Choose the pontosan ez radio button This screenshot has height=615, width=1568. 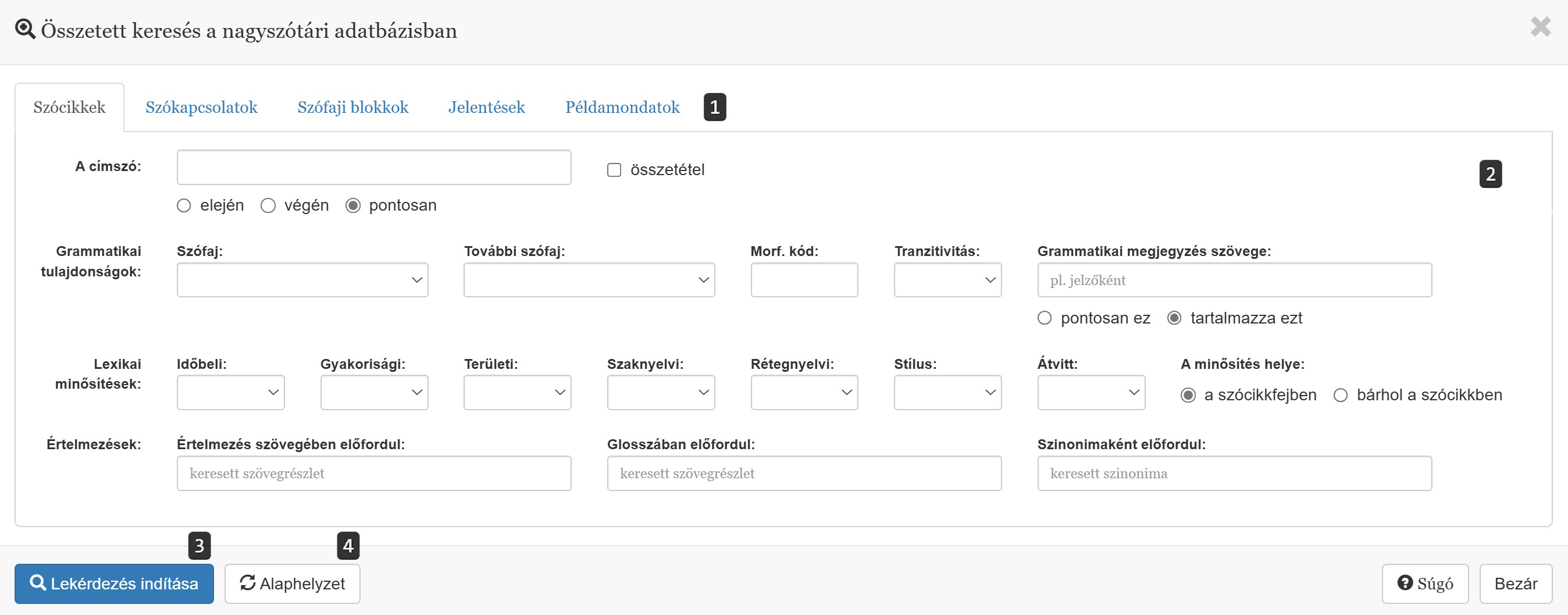tap(1044, 318)
